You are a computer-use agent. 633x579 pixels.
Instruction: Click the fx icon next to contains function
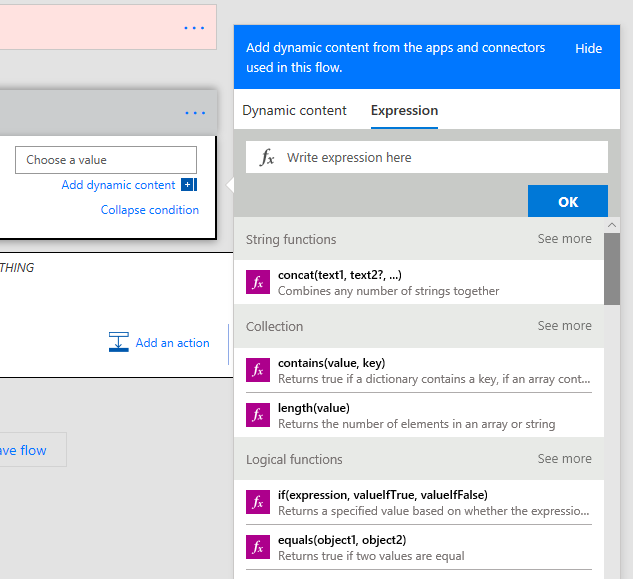click(x=258, y=370)
